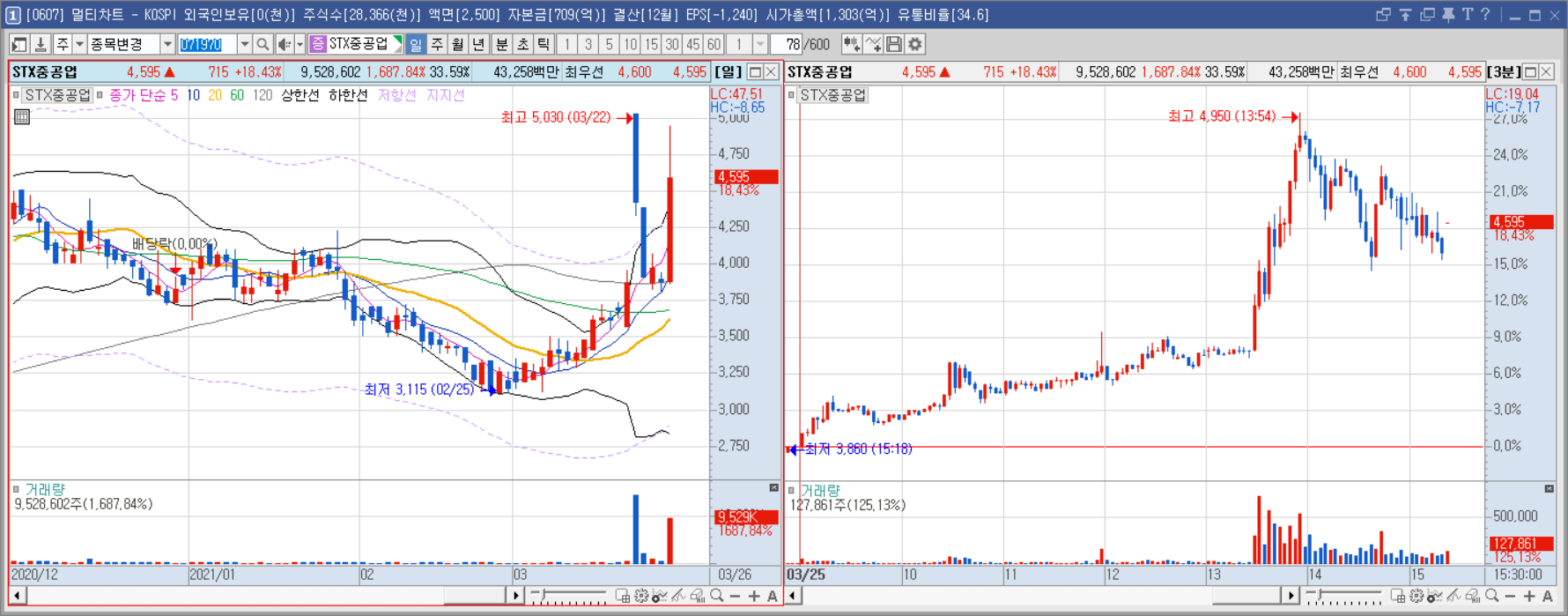Click plus zoom-in icon under 3-minute chart
The width and height of the screenshot is (1568, 616).
click(x=1529, y=597)
